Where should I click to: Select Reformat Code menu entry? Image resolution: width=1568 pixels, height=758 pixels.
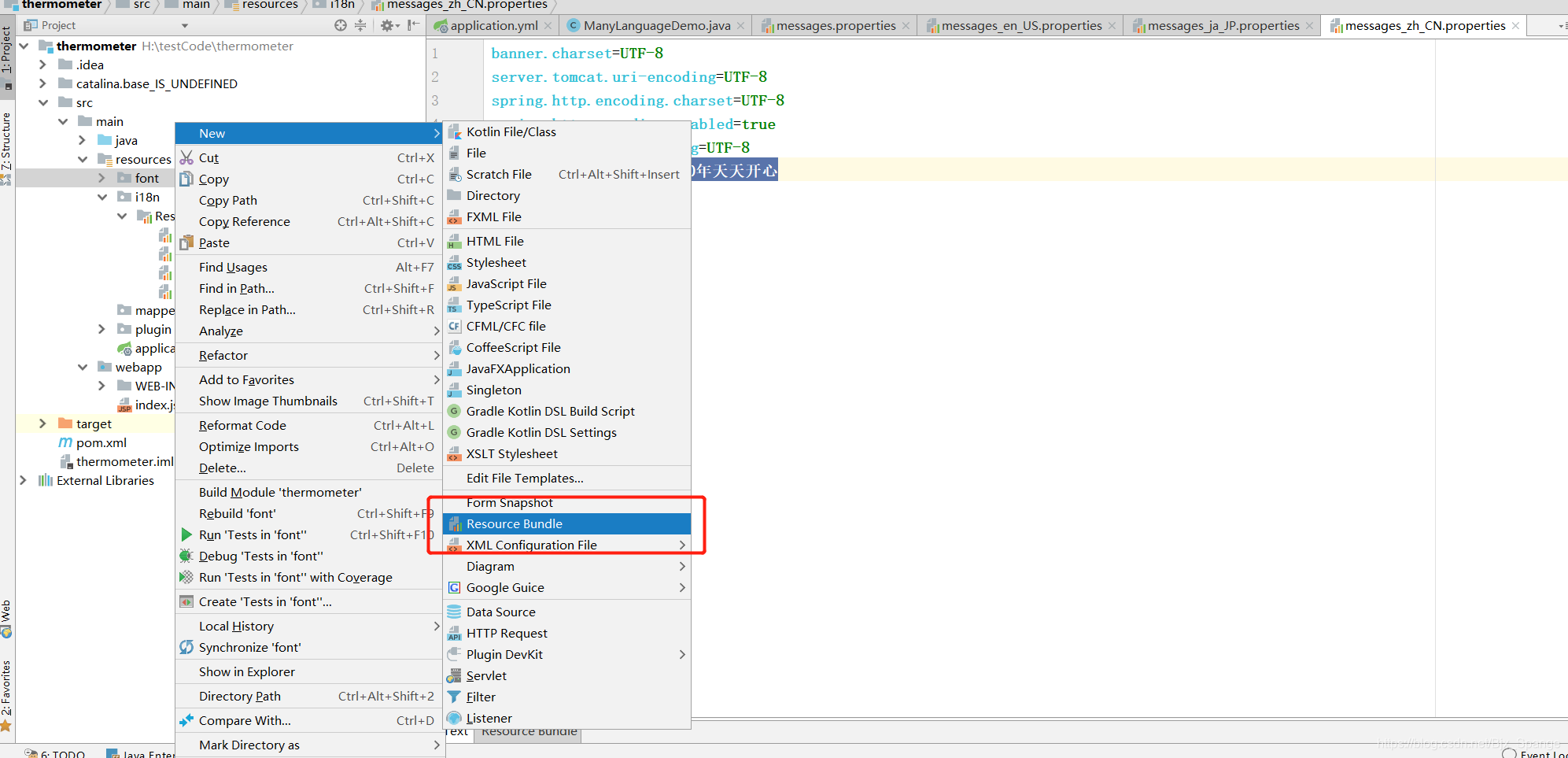pyautogui.click(x=308, y=425)
